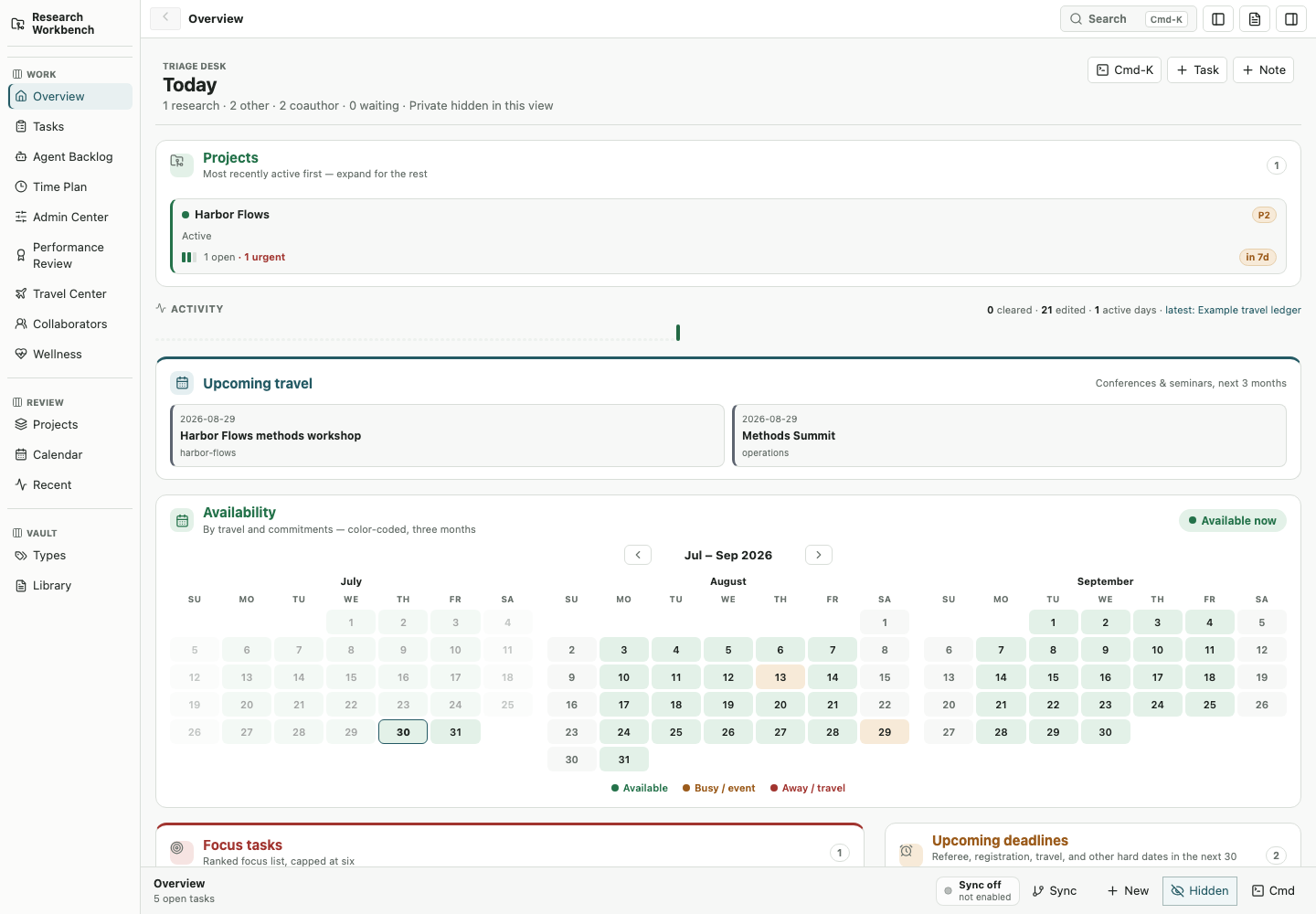
Task: Advance calendar with right chevron
Action: tap(819, 555)
